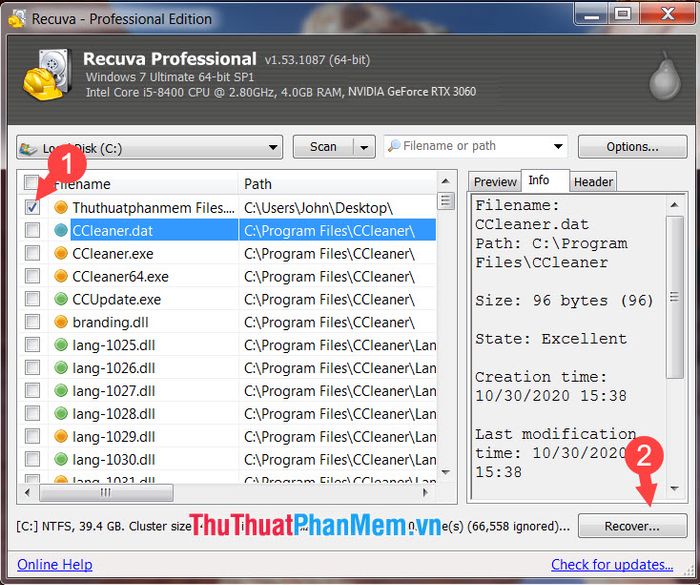This screenshot has width=700, height=585.
Task: Click in the Filename or path search field
Action: pyautogui.click(x=475, y=146)
